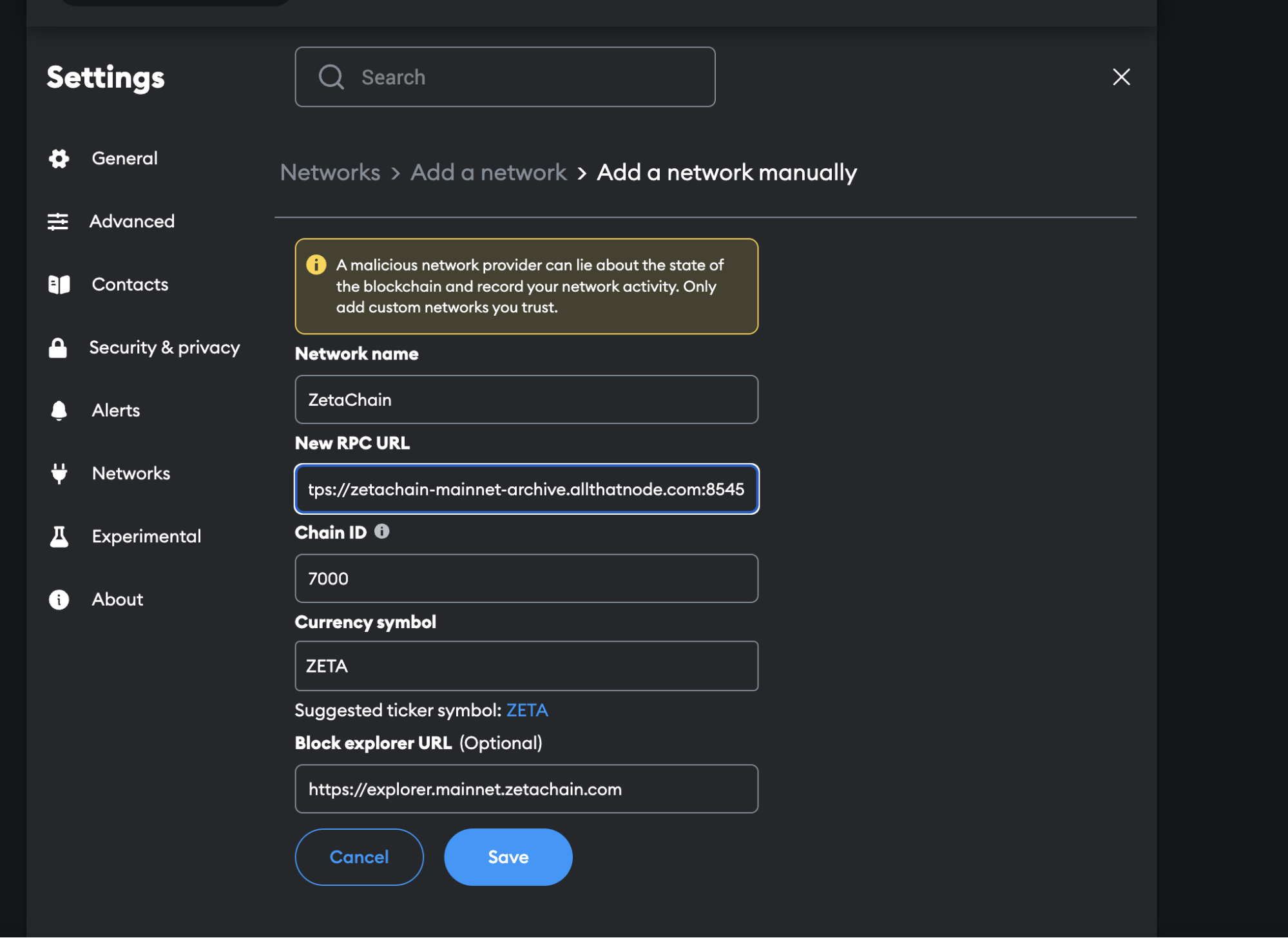Image resolution: width=1288 pixels, height=938 pixels.
Task: Open Security & privacy via lock icon
Action: (x=57, y=347)
